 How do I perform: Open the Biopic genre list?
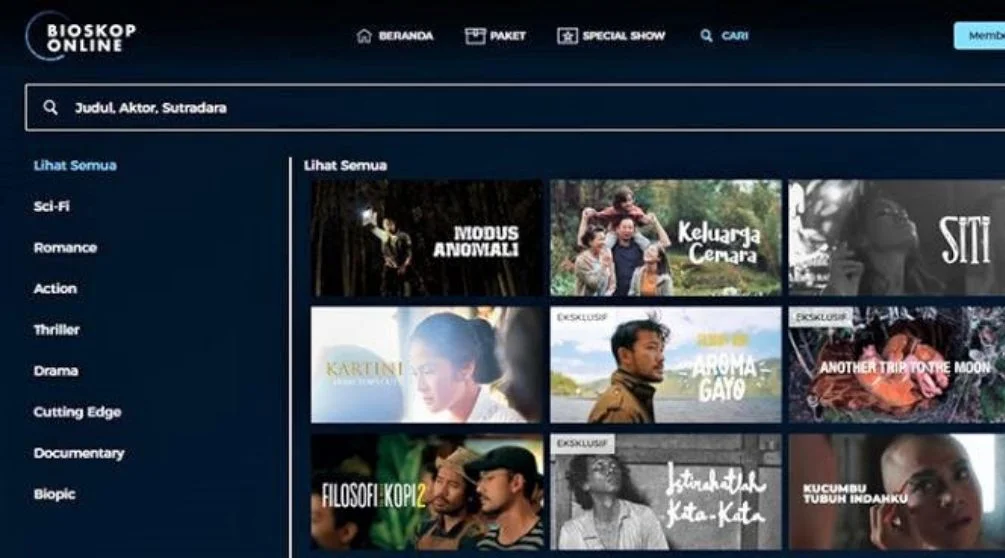[x=54, y=494]
